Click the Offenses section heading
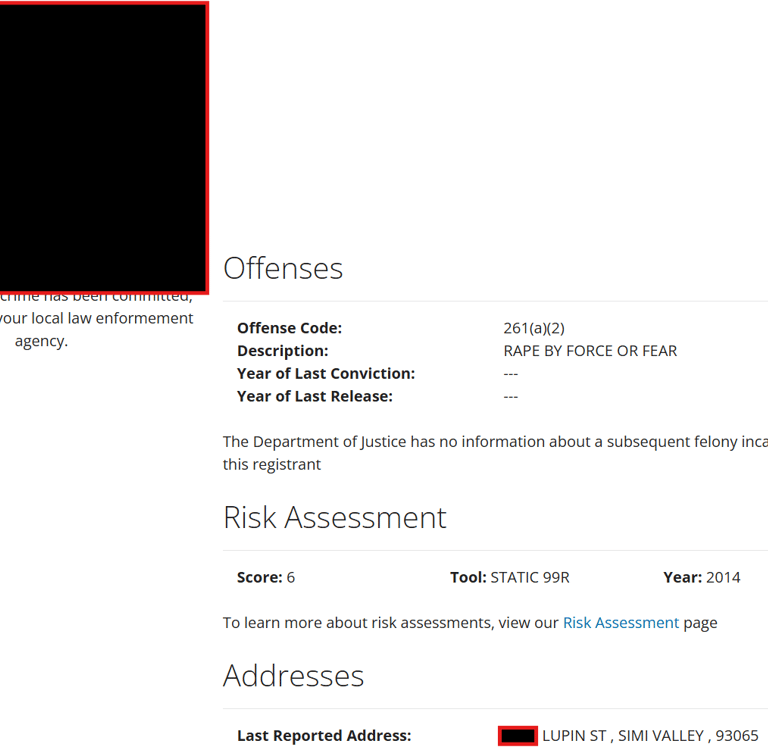The height and width of the screenshot is (750, 768). 283,268
